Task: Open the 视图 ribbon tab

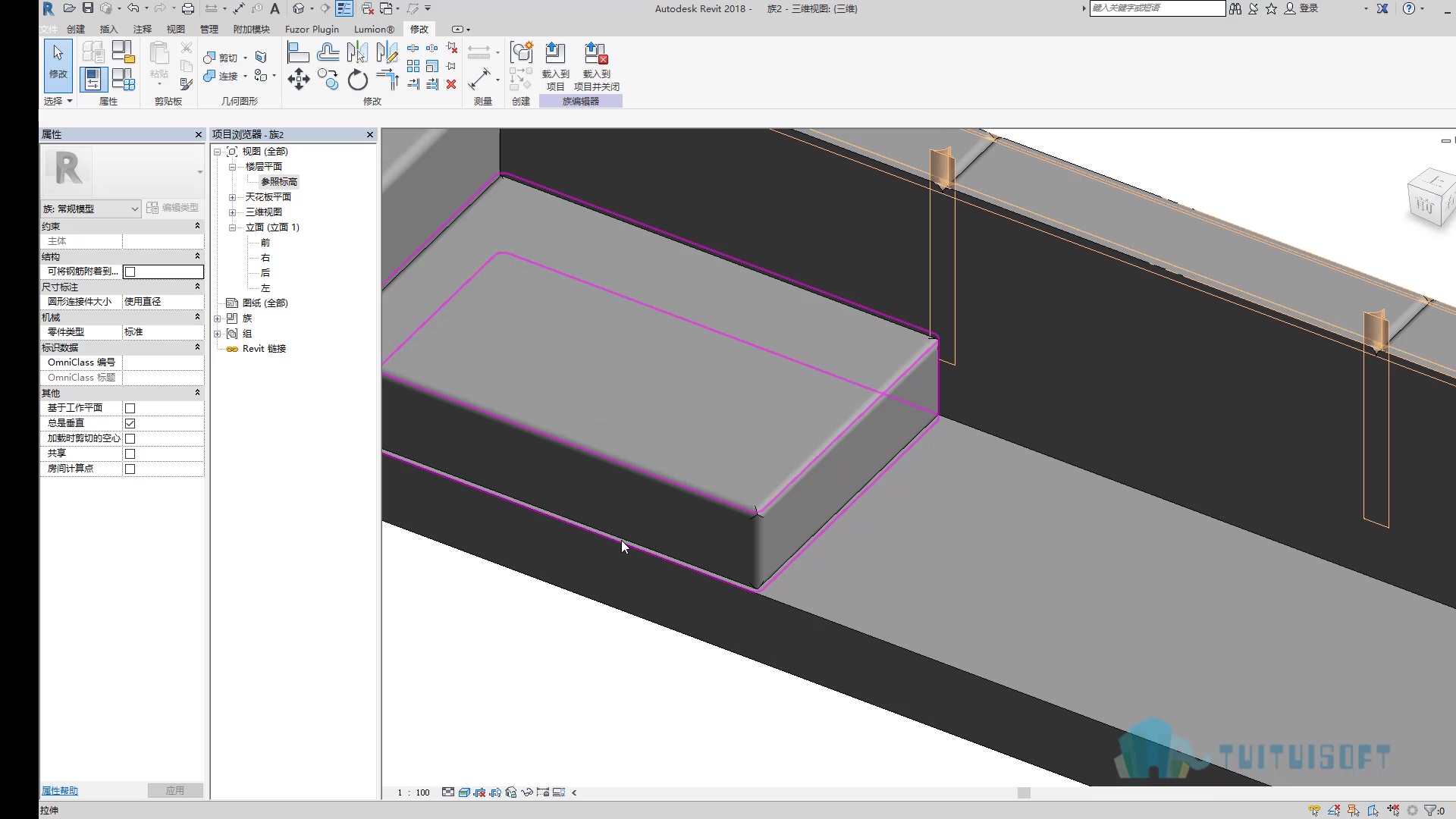Action: (176, 29)
